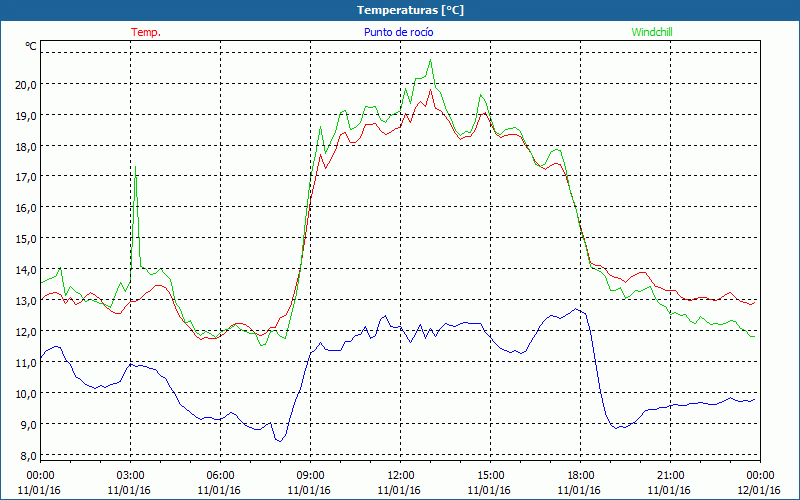Viewport: 800px width, 500px height.
Task: Click the 03:00 time label
Action: [130, 476]
